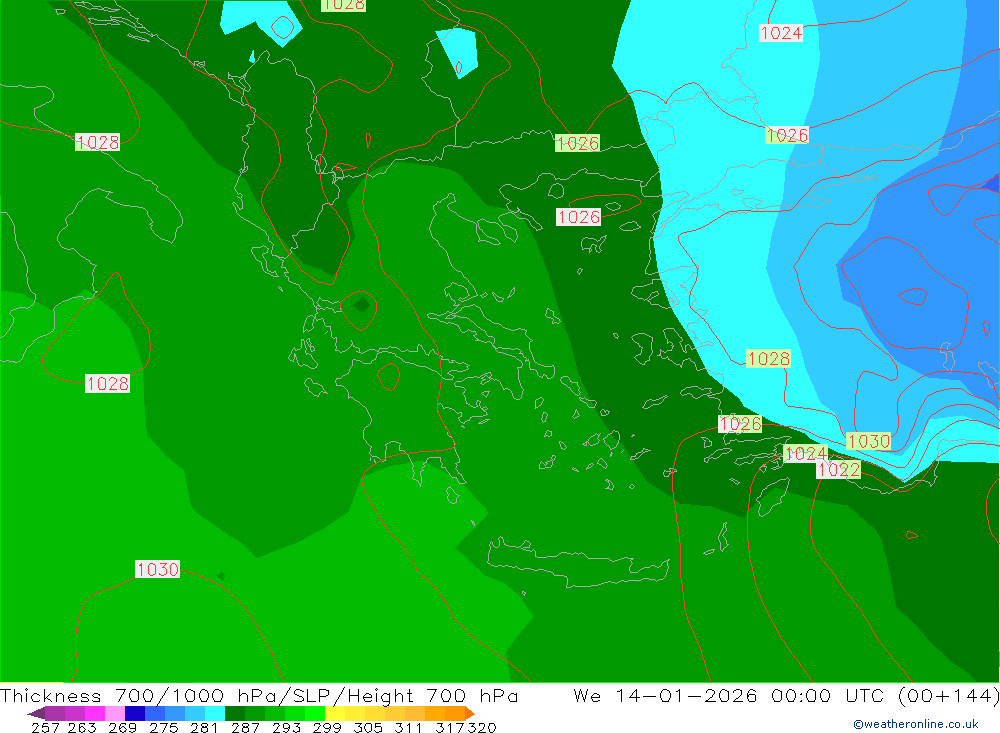
Task: Click legend value 293
Action: [x=286, y=727]
